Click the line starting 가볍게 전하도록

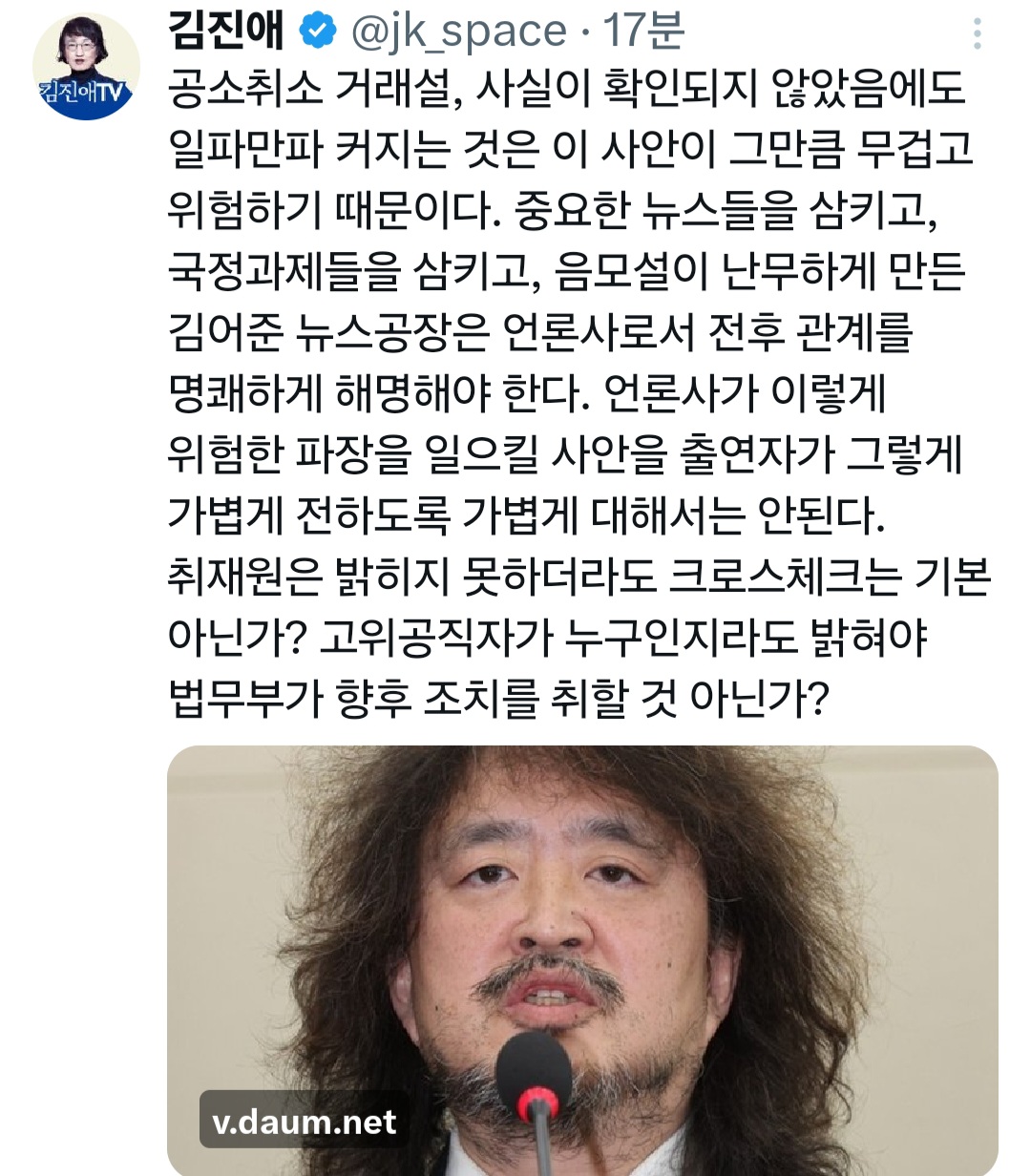[x=527, y=515]
